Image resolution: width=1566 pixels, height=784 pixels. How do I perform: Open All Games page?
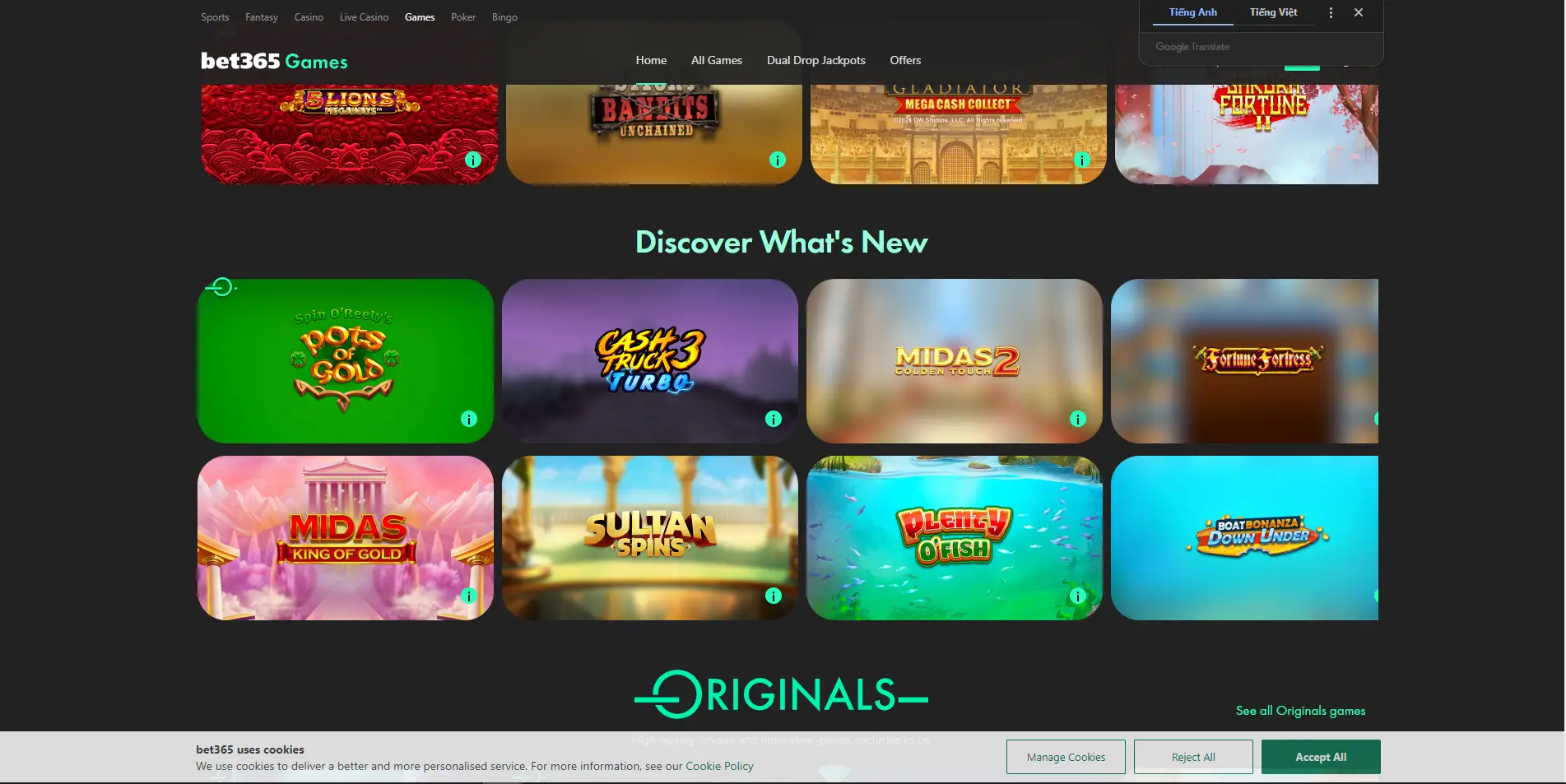pos(717,60)
